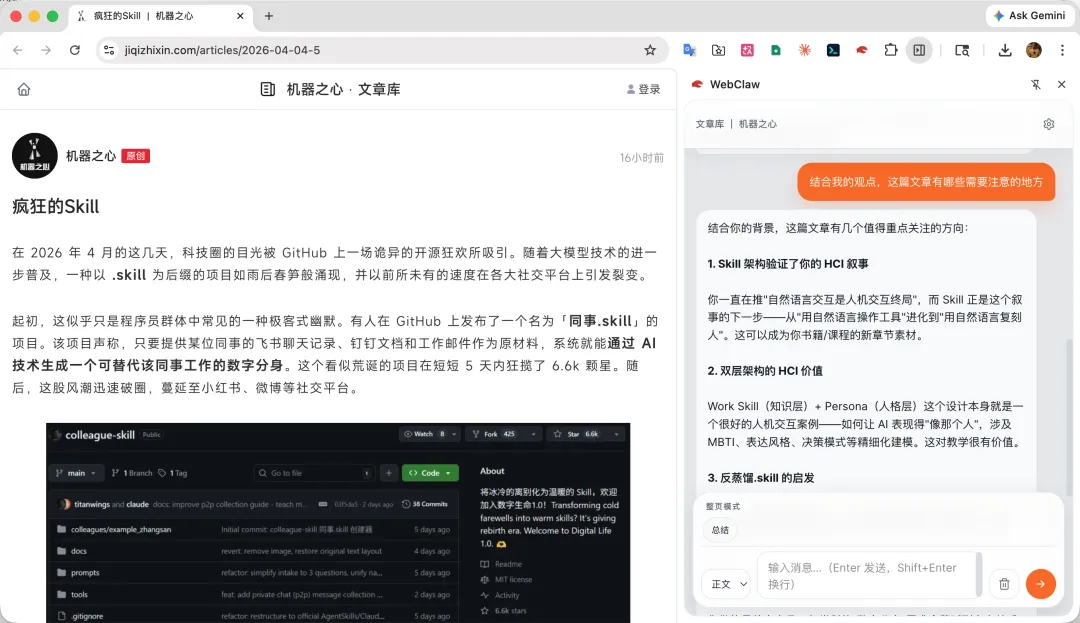
Task: Open the terminal-style extension icon
Action: coord(833,50)
